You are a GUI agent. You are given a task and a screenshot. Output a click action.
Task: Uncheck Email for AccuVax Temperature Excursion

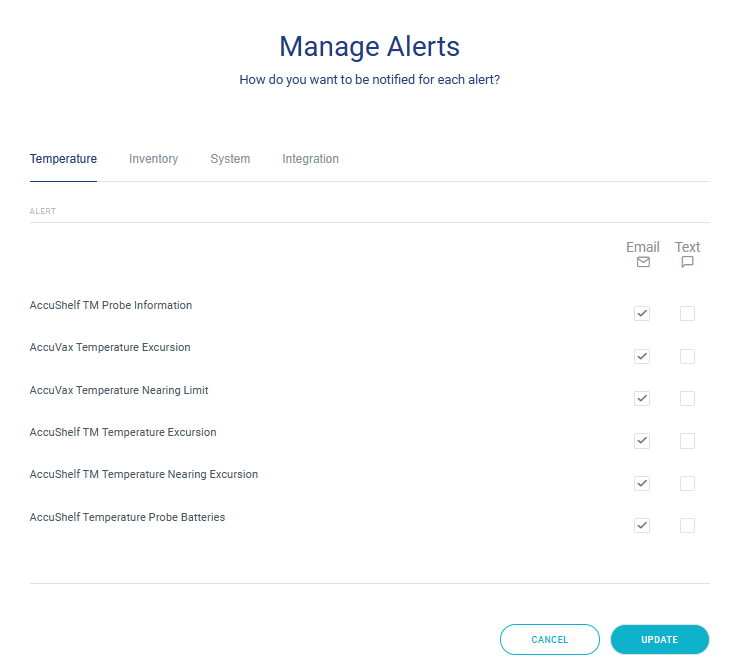(x=642, y=356)
